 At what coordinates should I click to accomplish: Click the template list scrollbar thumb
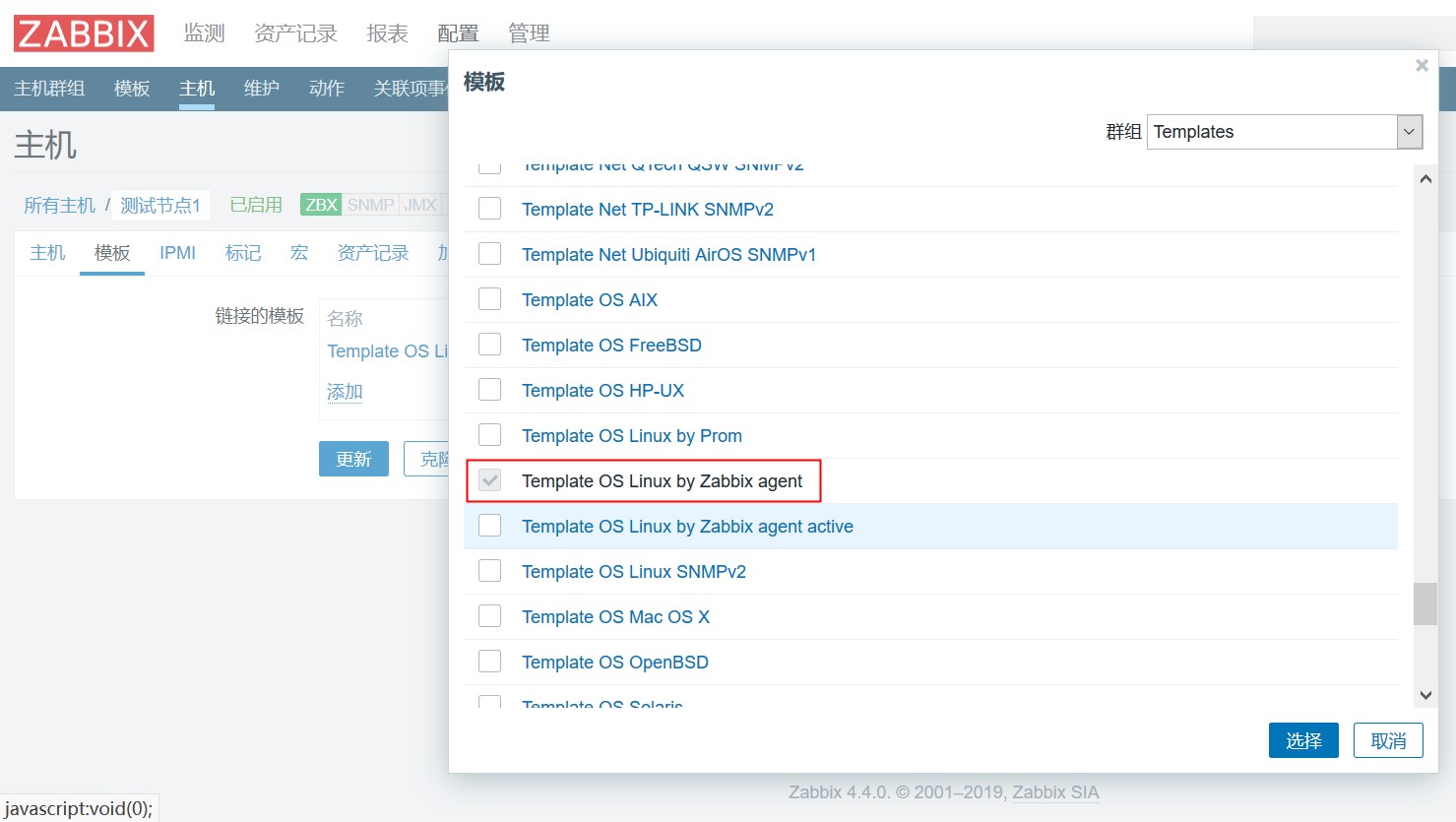coord(1425,604)
